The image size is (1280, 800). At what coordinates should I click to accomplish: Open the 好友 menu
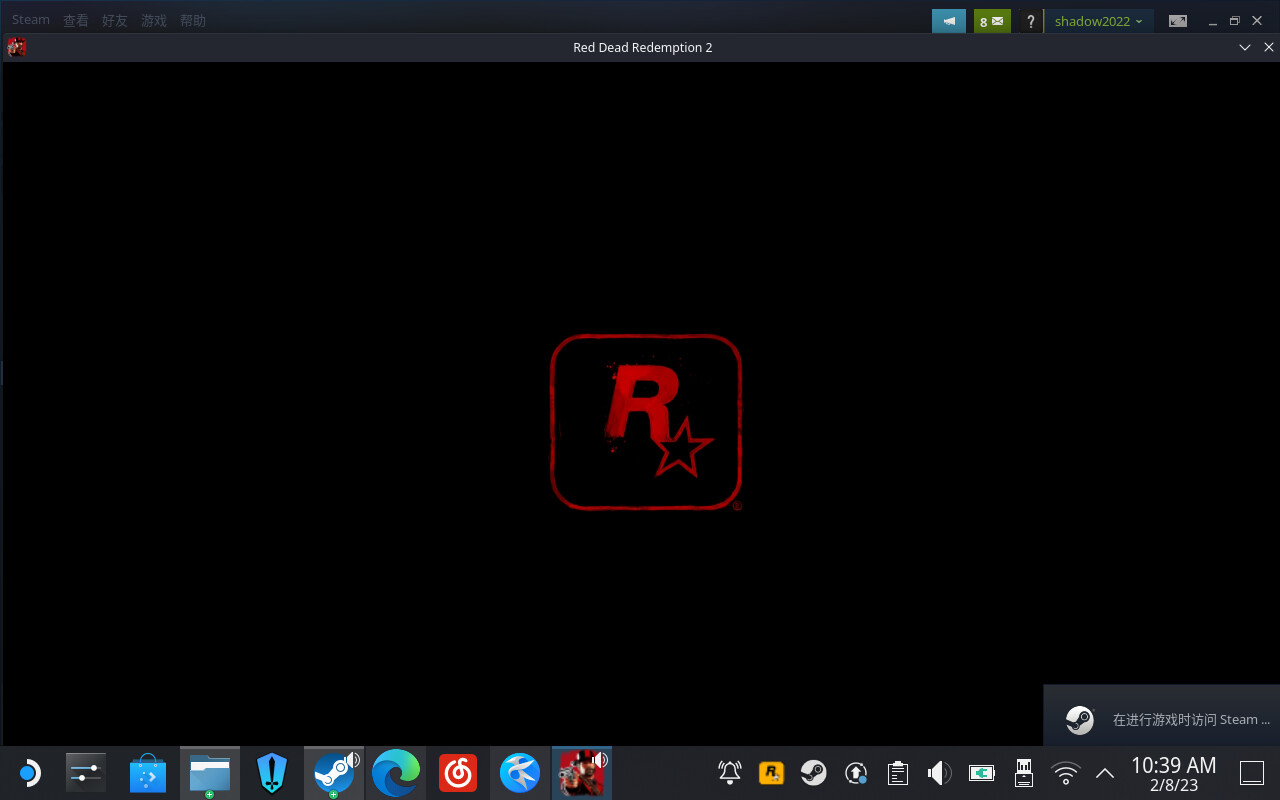pos(115,20)
